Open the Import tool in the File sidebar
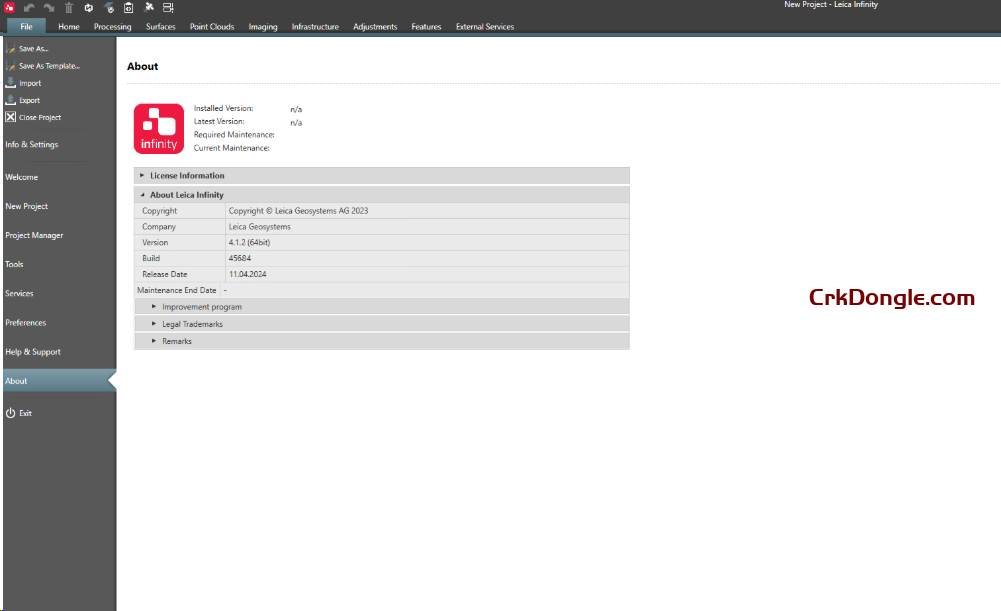Viewport: 1001px width, 611px height. point(30,83)
